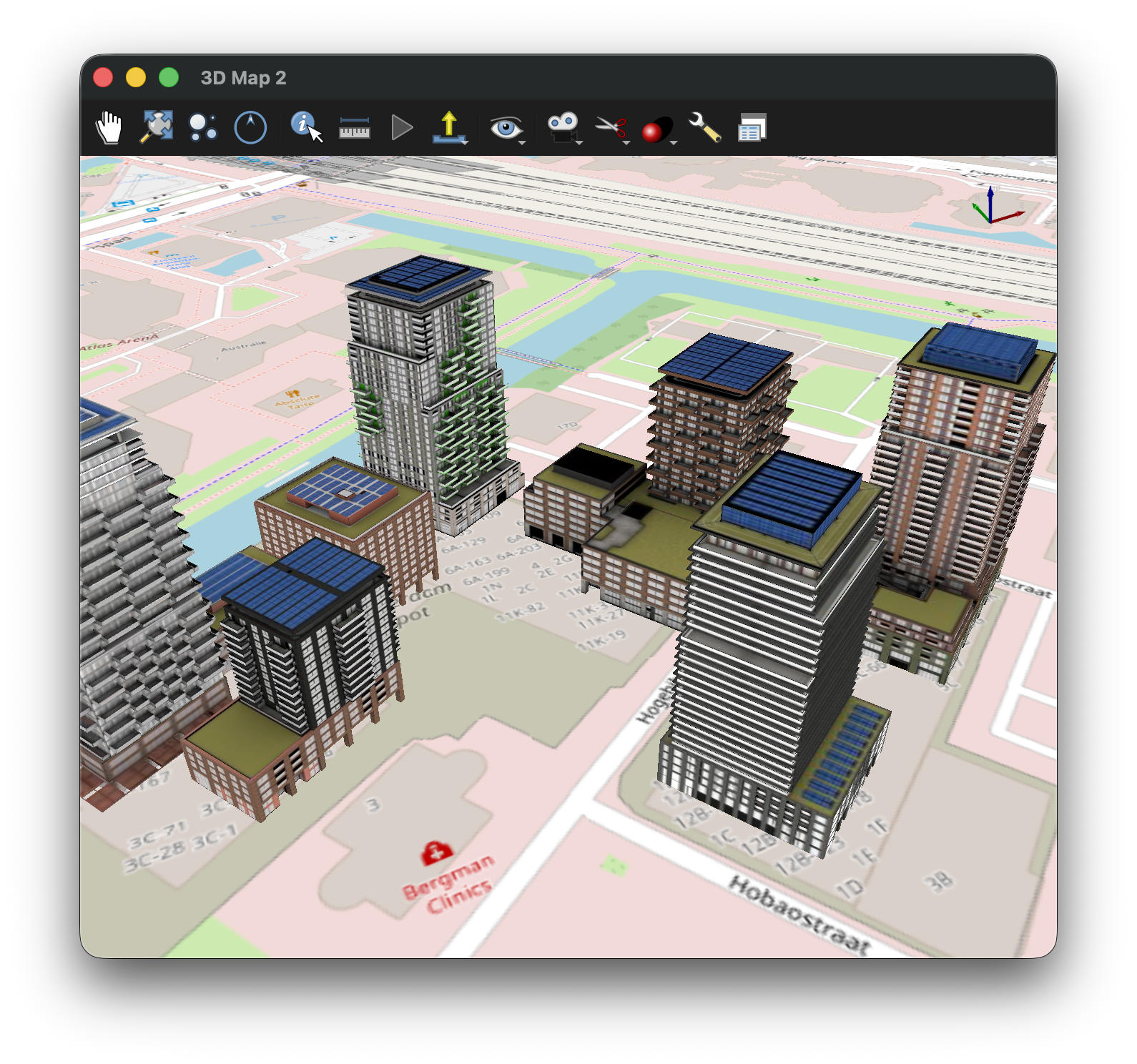Open the Export dropdown arrow
Screen dimensions: 1137x1064
[x=466, y=143]
